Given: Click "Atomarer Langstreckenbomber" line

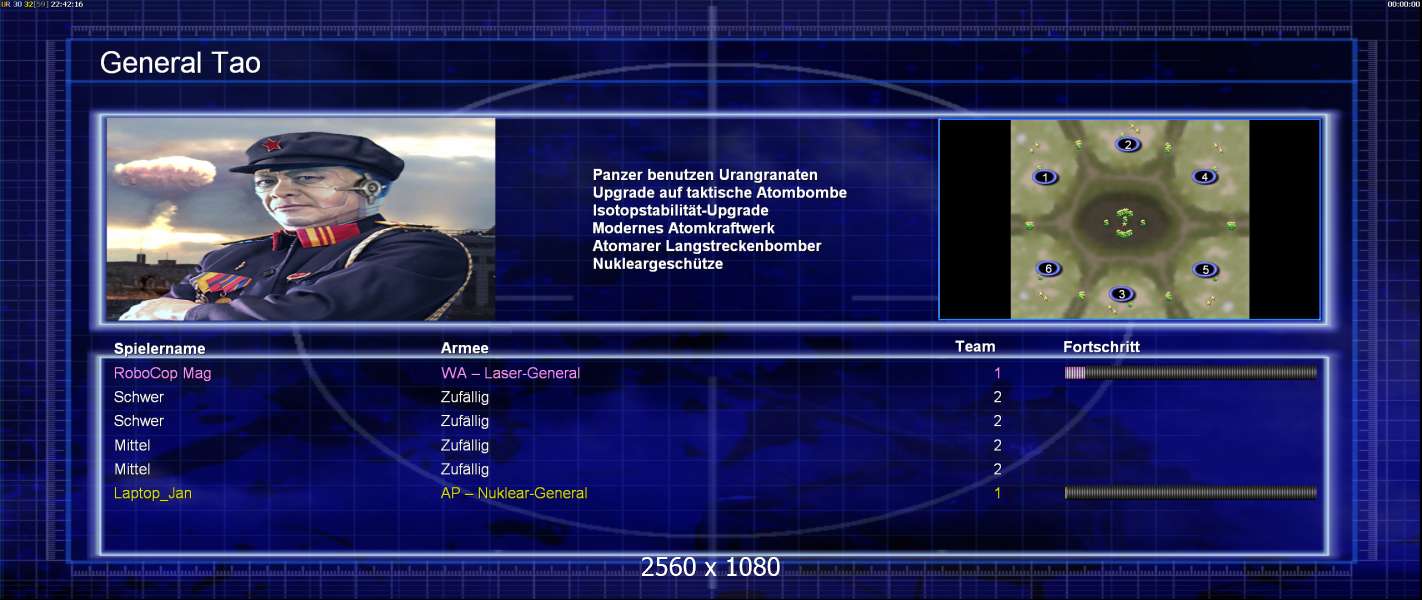Looking at the screenshot, I should [707, 246].
